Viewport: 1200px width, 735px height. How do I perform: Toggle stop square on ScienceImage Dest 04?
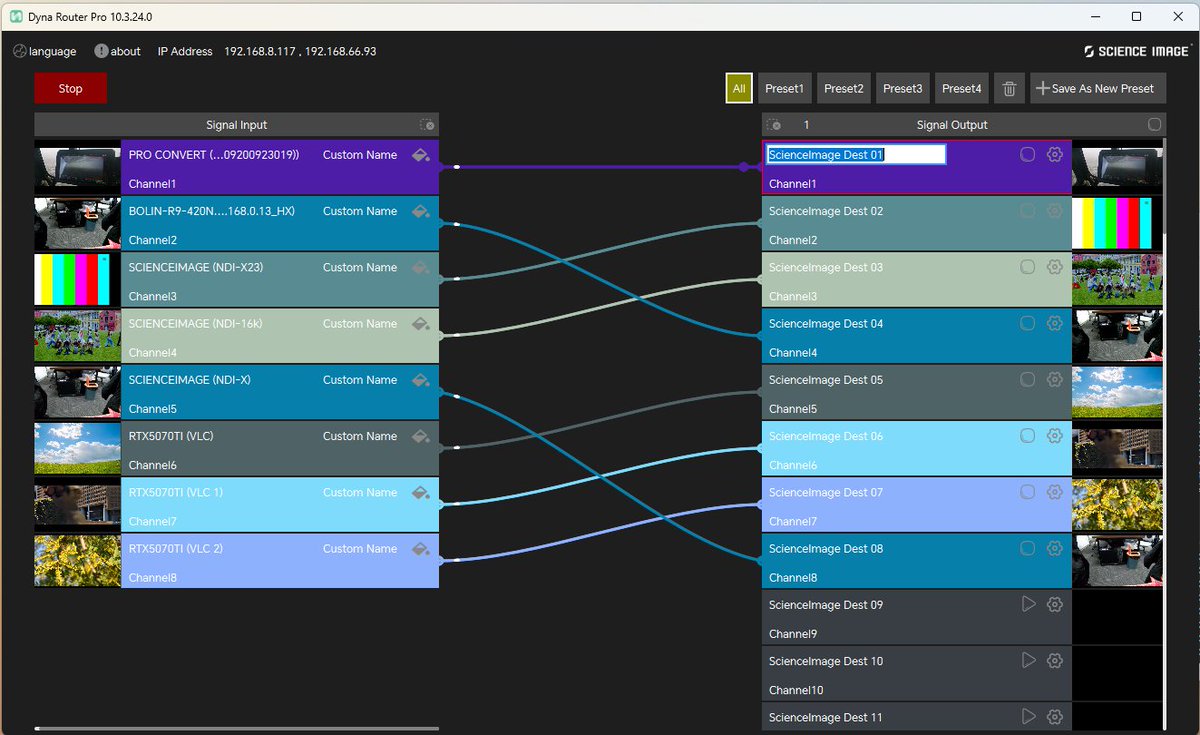point(1027,323)
